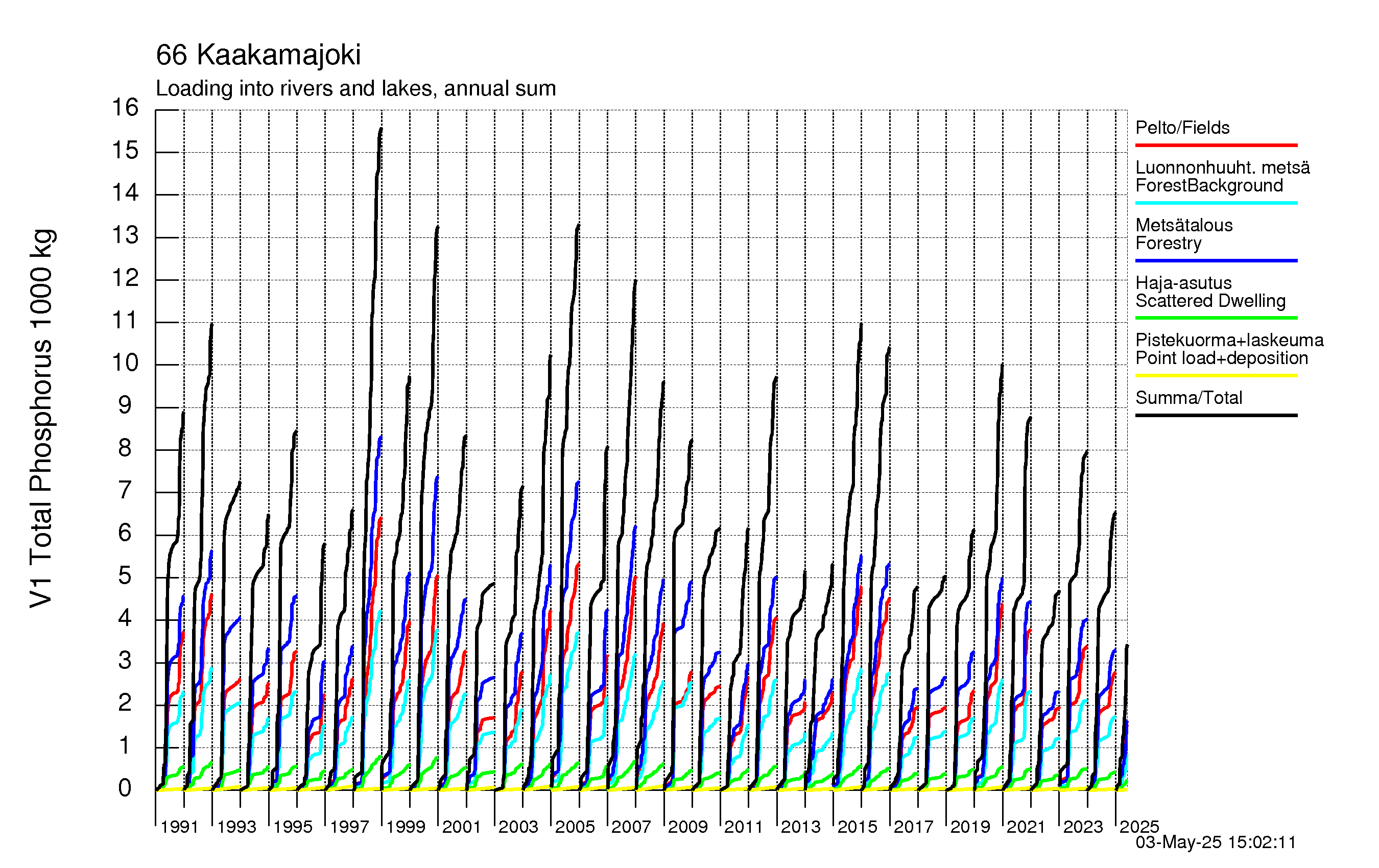Click the timestamp '03-May-25 15:02:11'
1379x868 pixels.
coord(1215,842)
